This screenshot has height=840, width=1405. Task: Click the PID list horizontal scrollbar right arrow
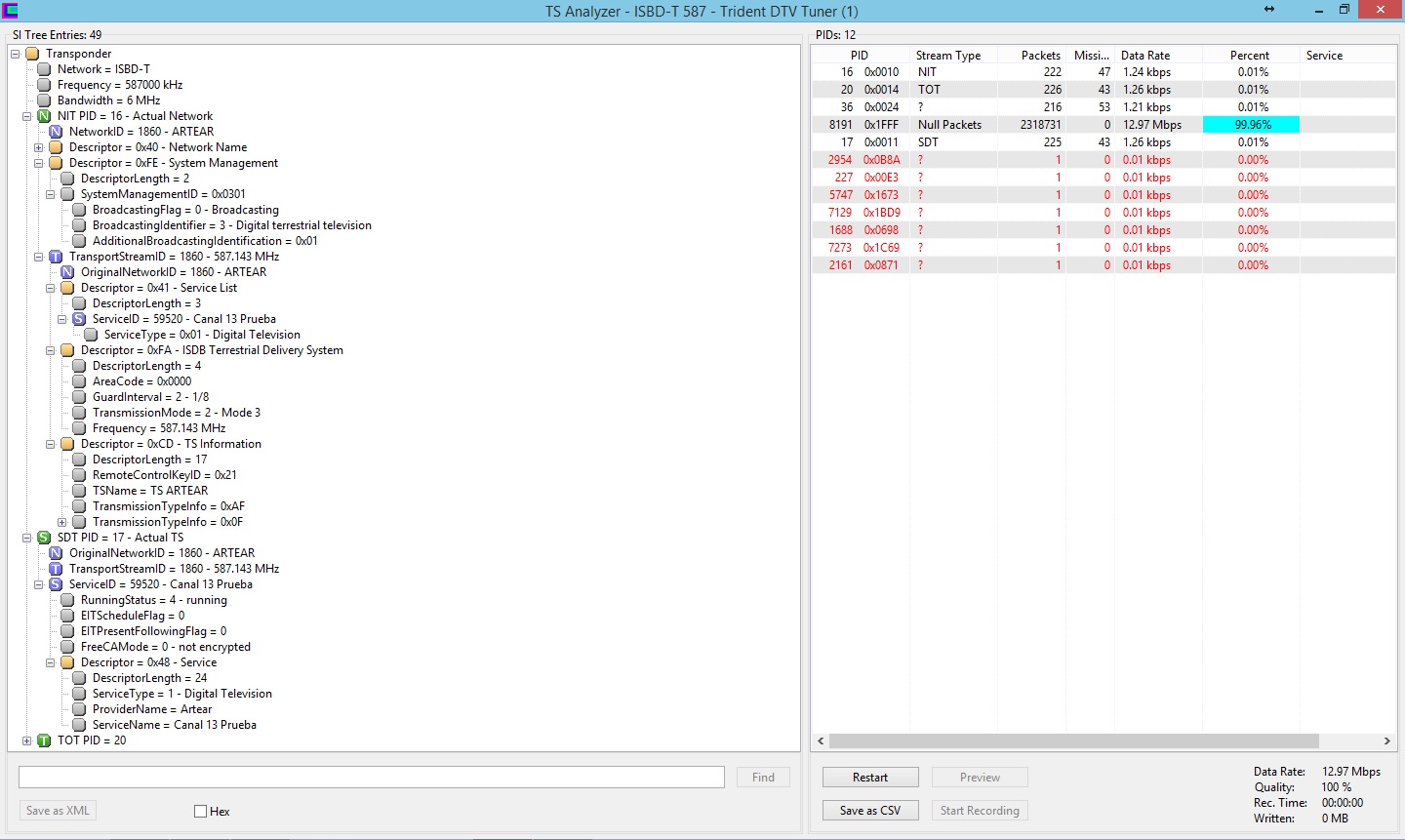pos(1386,741)
